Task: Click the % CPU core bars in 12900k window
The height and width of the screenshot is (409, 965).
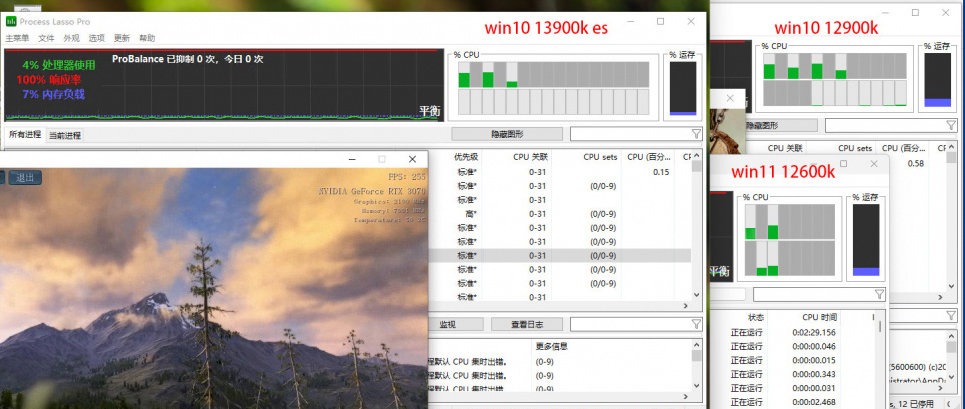Action: coord(835,79)
